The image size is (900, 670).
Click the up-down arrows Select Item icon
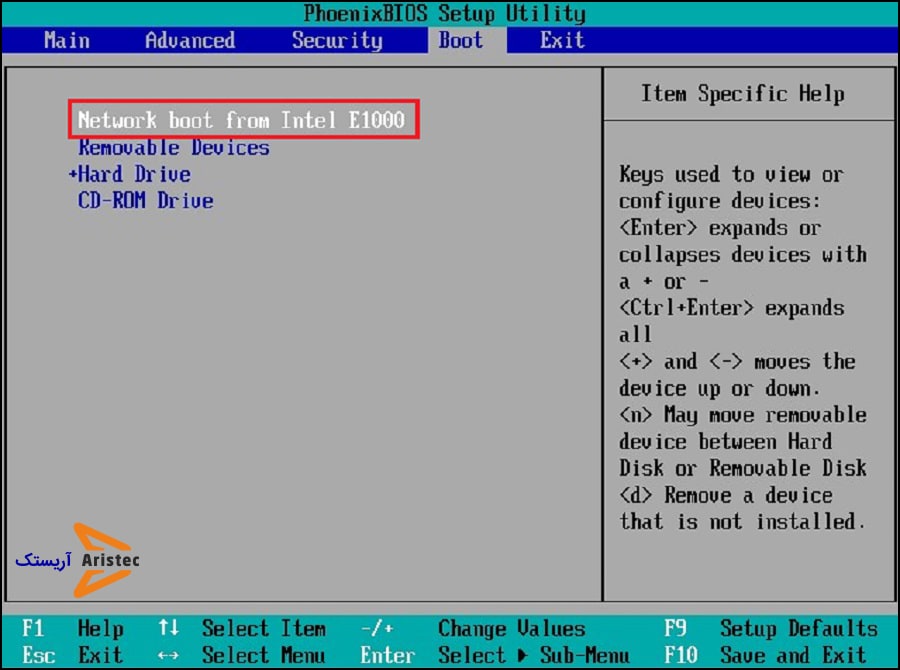coord(168,629)
